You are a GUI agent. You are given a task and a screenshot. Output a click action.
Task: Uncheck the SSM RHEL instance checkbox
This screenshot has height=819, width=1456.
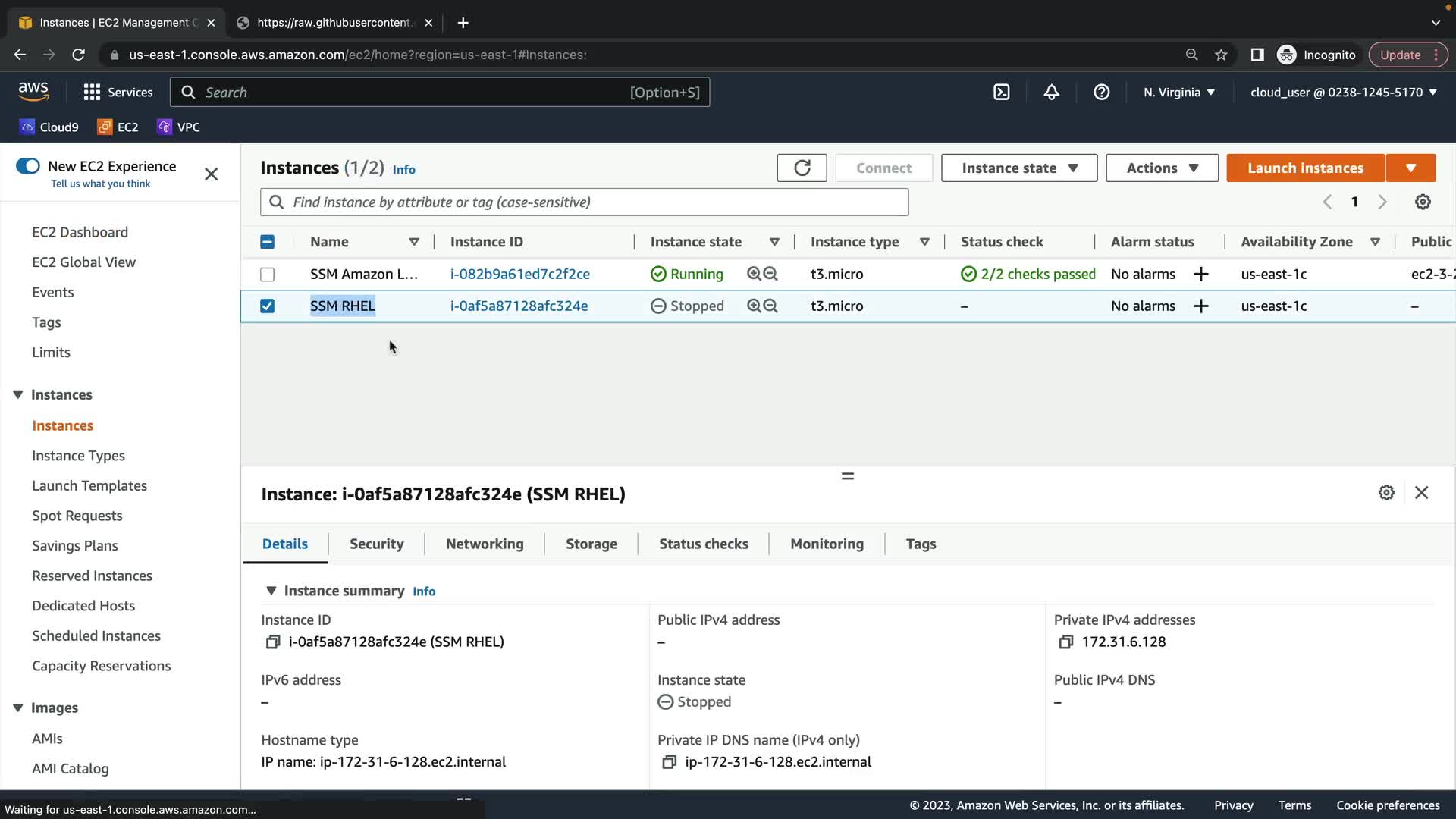click(267, 306)
